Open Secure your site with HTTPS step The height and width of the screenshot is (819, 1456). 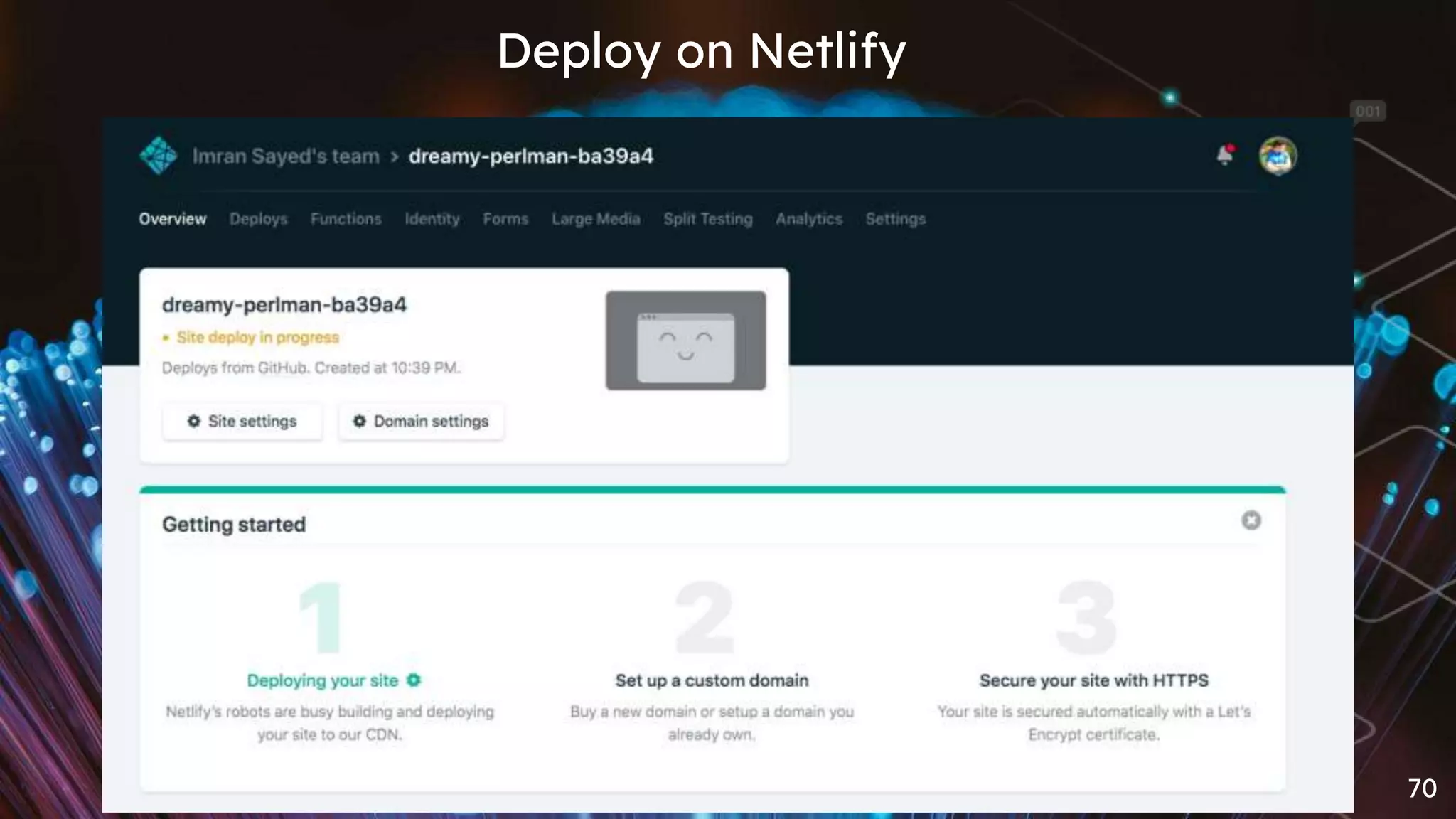1093,680
